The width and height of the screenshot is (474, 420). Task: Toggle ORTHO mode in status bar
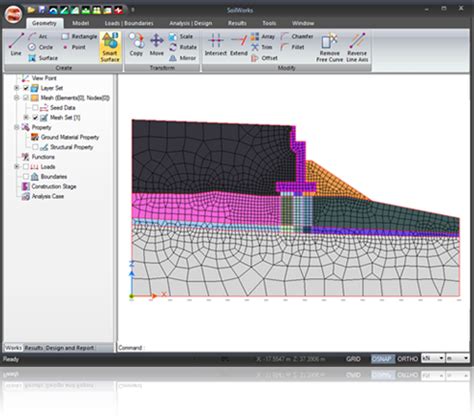[408, 359]
